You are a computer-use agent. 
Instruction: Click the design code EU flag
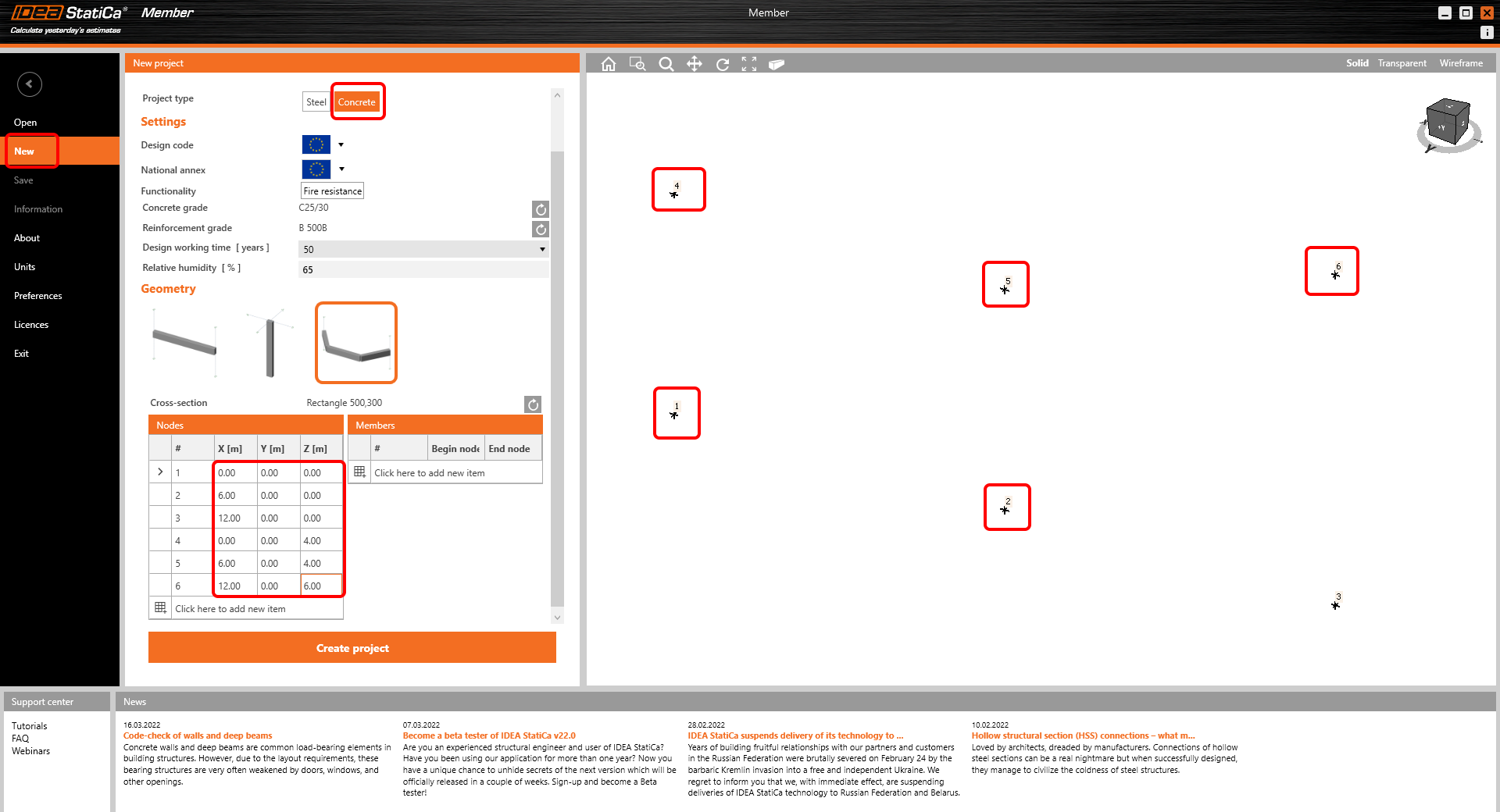(316, 144)
